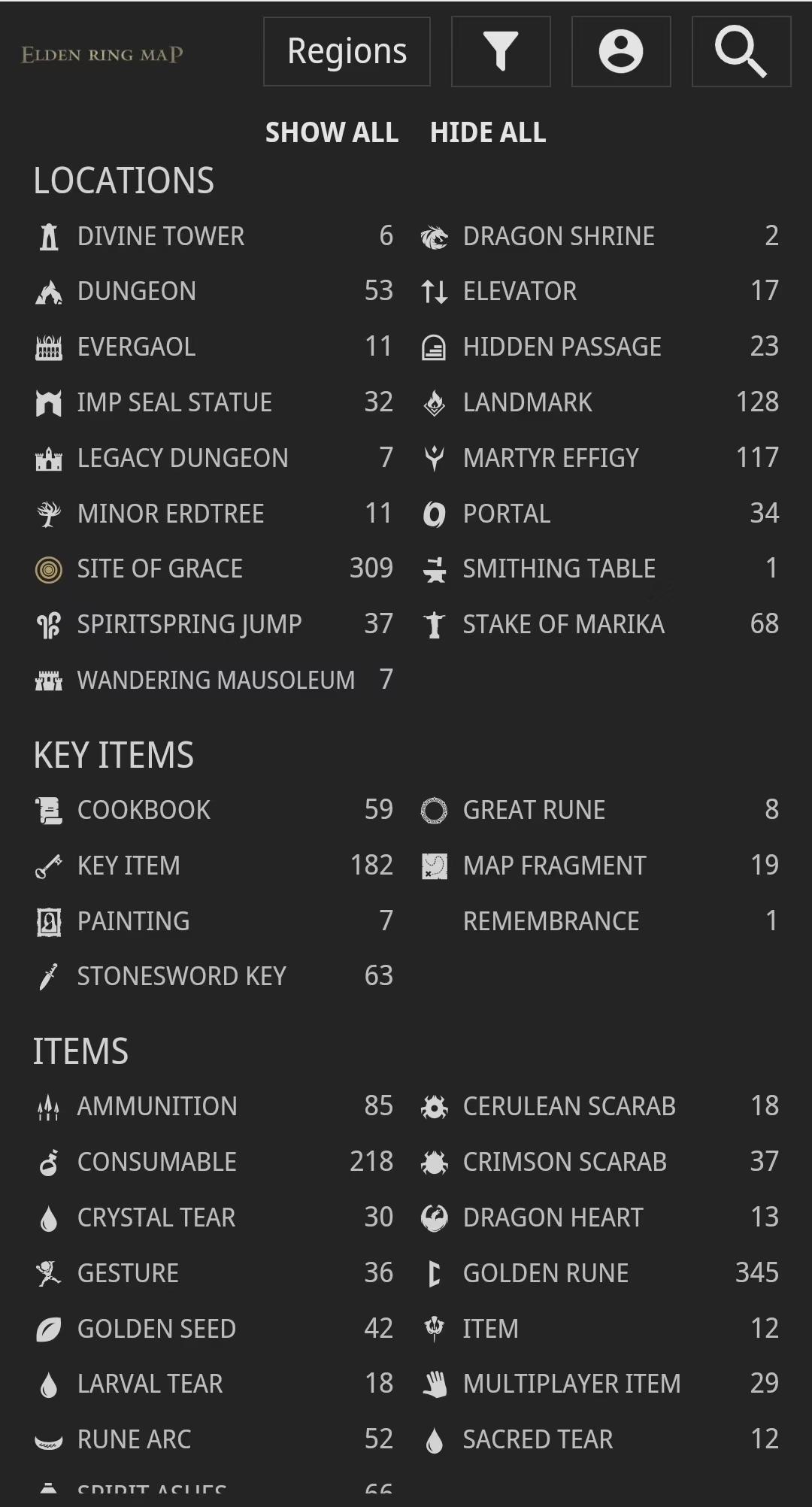The height and width of the screenshot is (1507, 812).
Task: Click the Dragon Shrine icon
Action: click(x=434, y=237)
